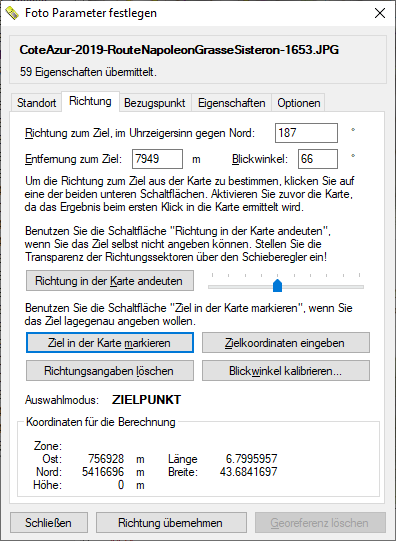This screenshot has width=396, height=541.
Task: Click the Schließen button
Action: [49, 523]
